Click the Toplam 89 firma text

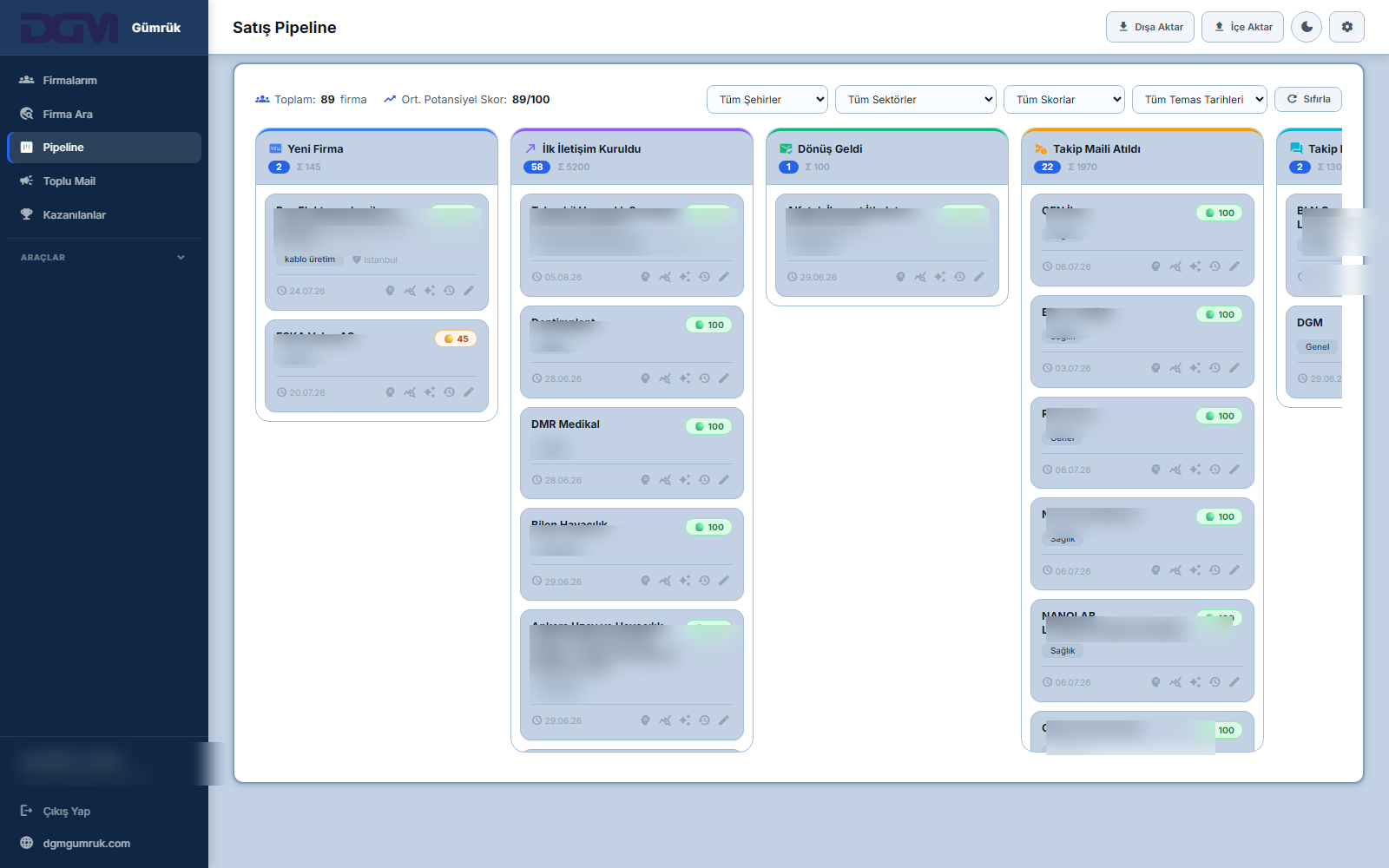311,100
